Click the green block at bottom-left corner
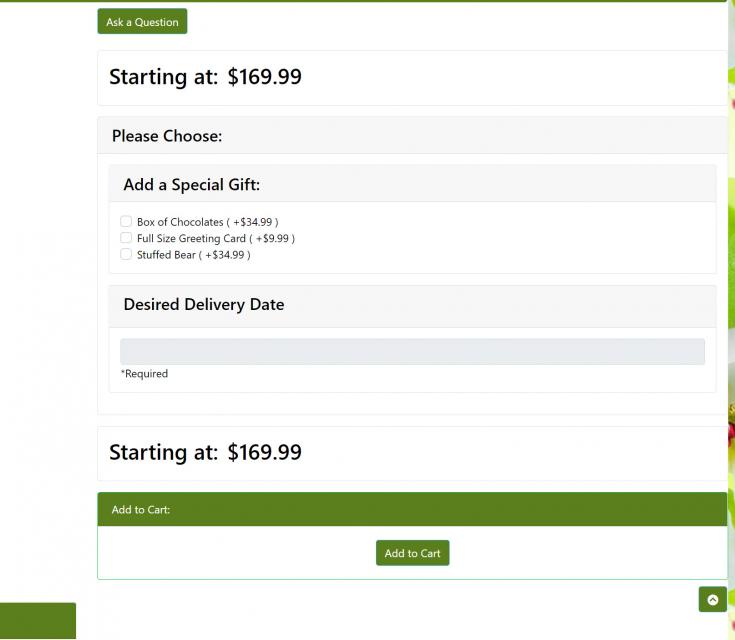This screenshot has height=640, width=735. (38, 620)
